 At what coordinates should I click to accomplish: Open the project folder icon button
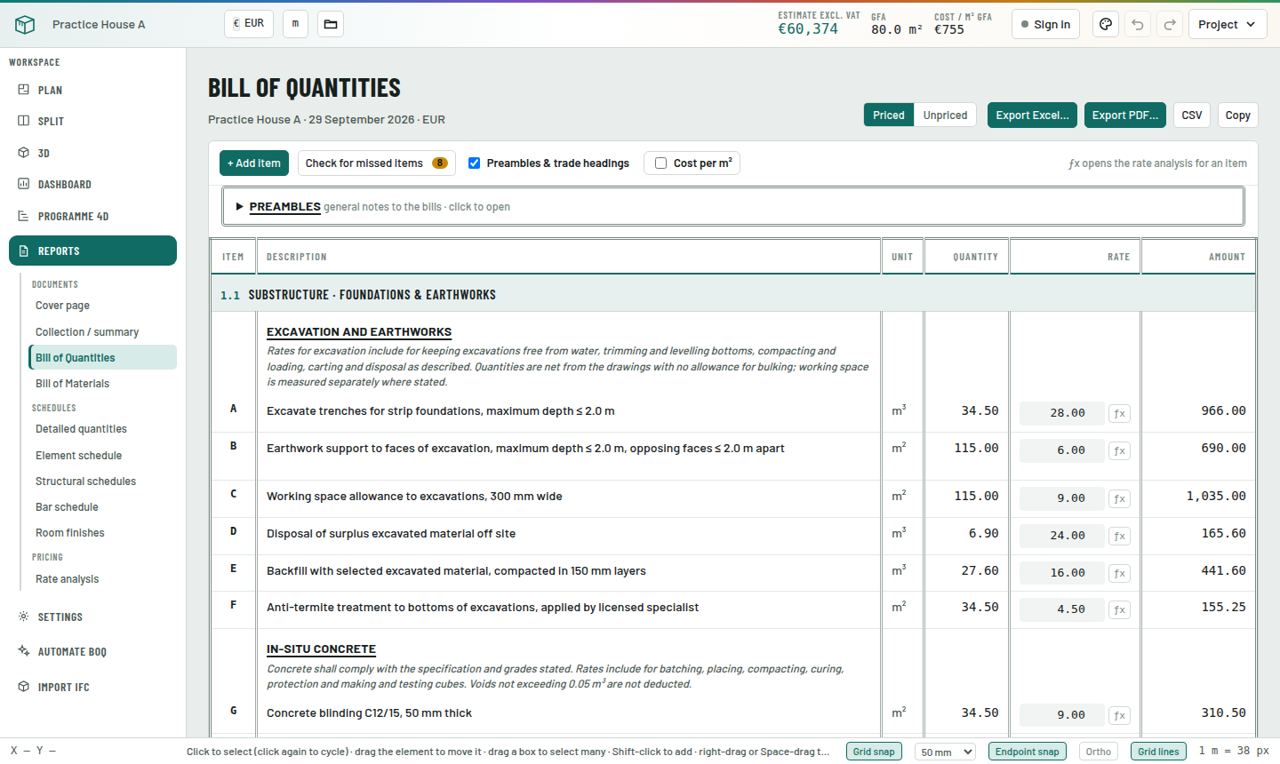click(x=331, y=24)
